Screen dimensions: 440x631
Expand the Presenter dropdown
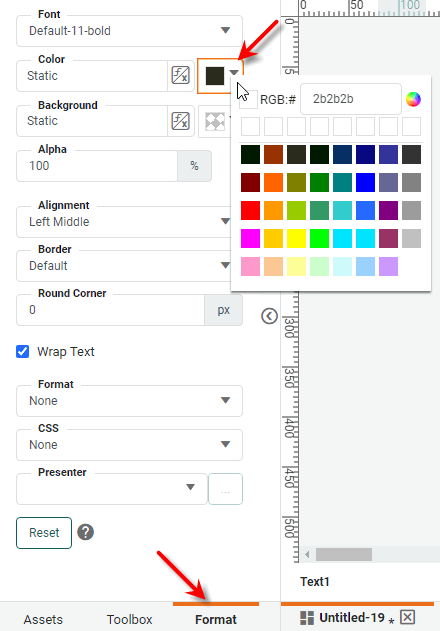[x=112, y=489]
